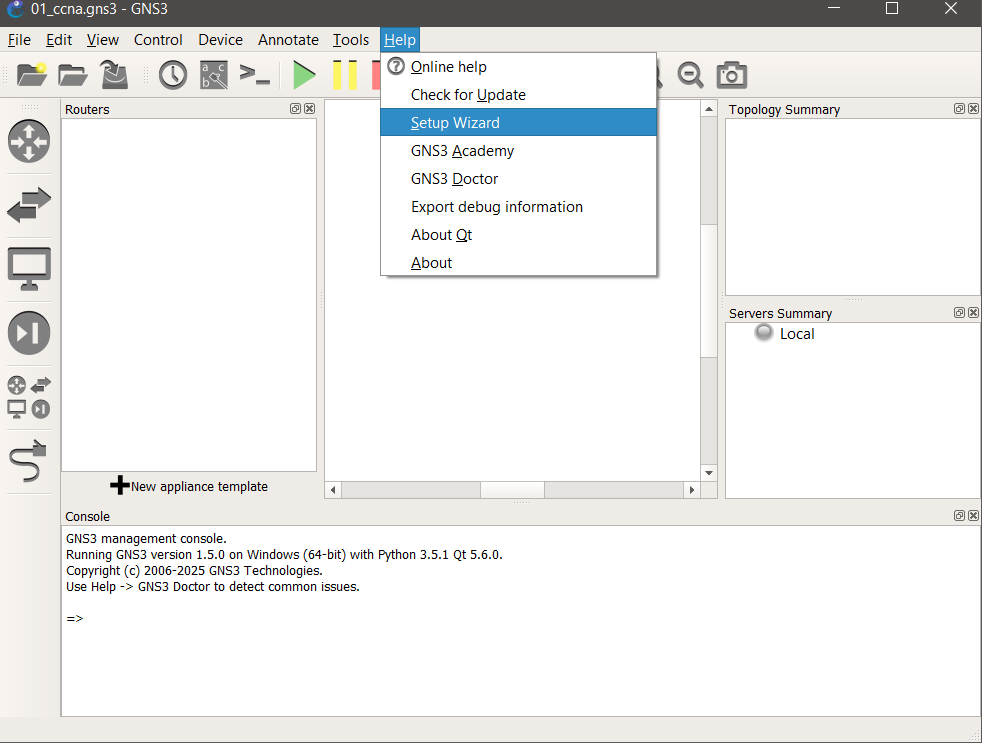Select Check for Update menu entry
This screenshot has width=982, height=743.
[x=518, y=95]
